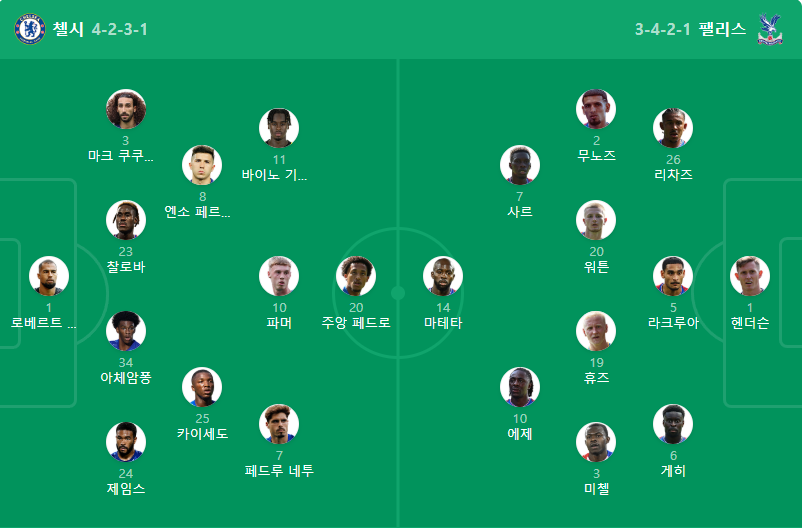Open 찰로바 number 23 player portrait

[126, 220]
